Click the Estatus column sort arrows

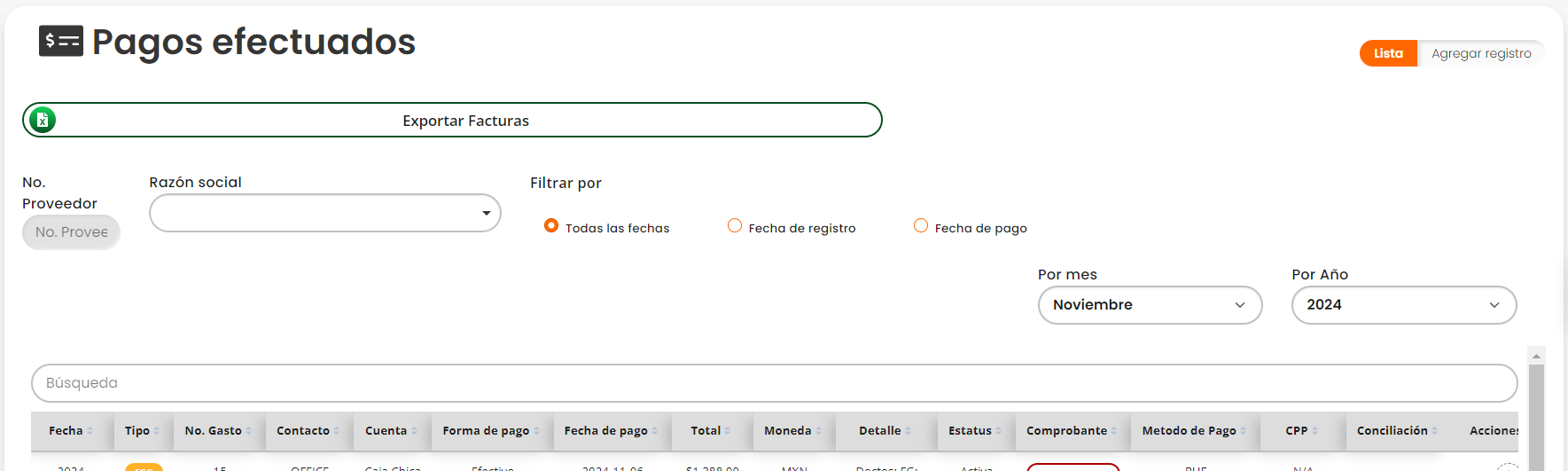(x=999, y=431)
